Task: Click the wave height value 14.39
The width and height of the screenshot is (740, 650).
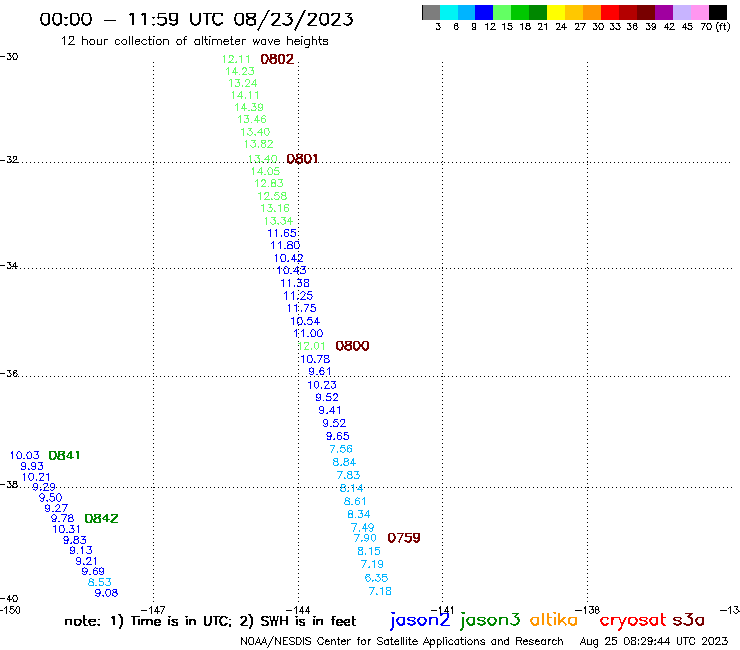Action: (249, 107)
